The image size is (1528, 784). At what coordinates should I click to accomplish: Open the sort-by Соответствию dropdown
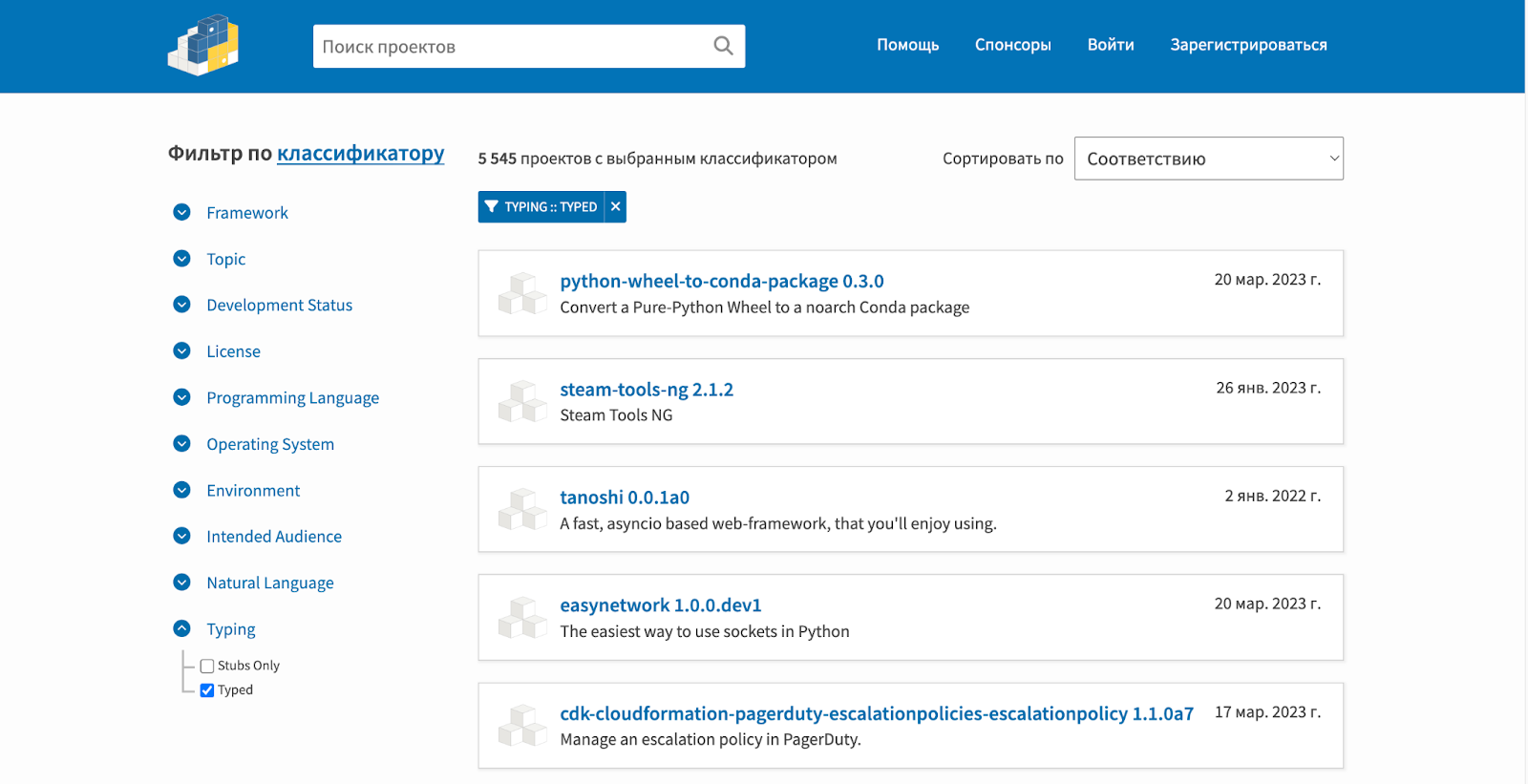(x=1208, y=159)
